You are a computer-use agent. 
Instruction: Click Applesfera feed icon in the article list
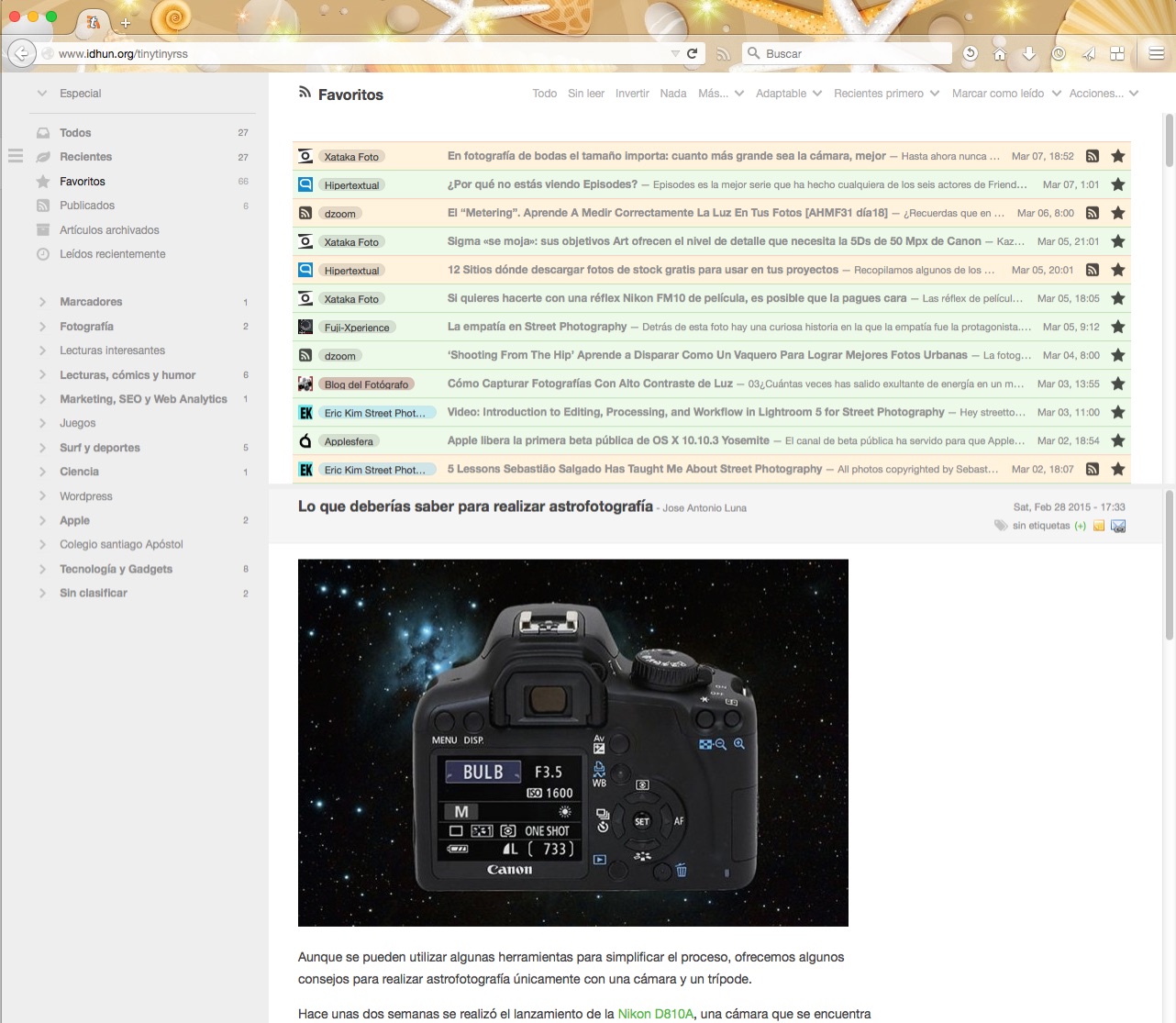(x=305, y=440)
